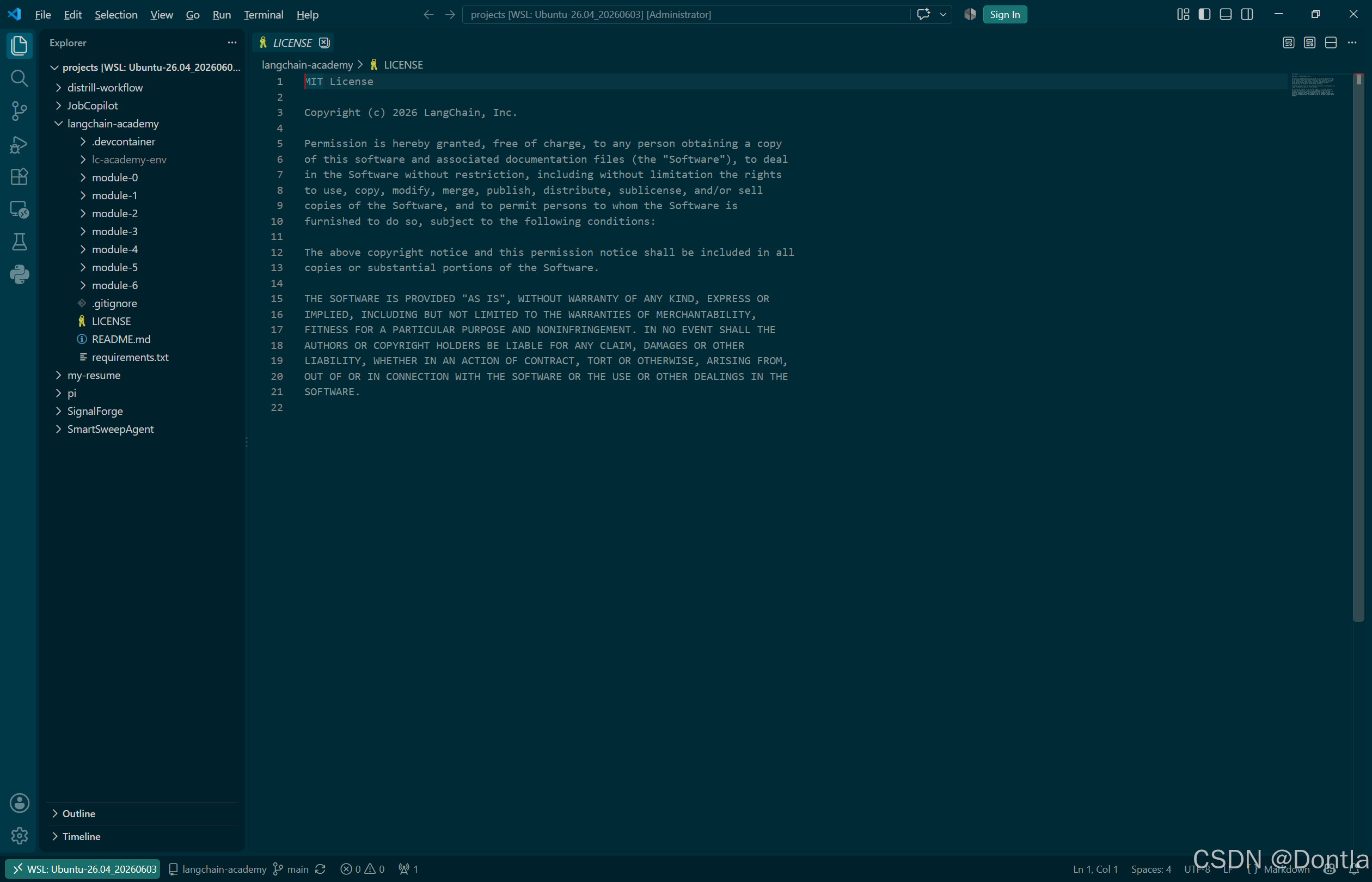Open the Copilot chat icon in the title bar
The image size is (1372, 882).
click(923, 14)
